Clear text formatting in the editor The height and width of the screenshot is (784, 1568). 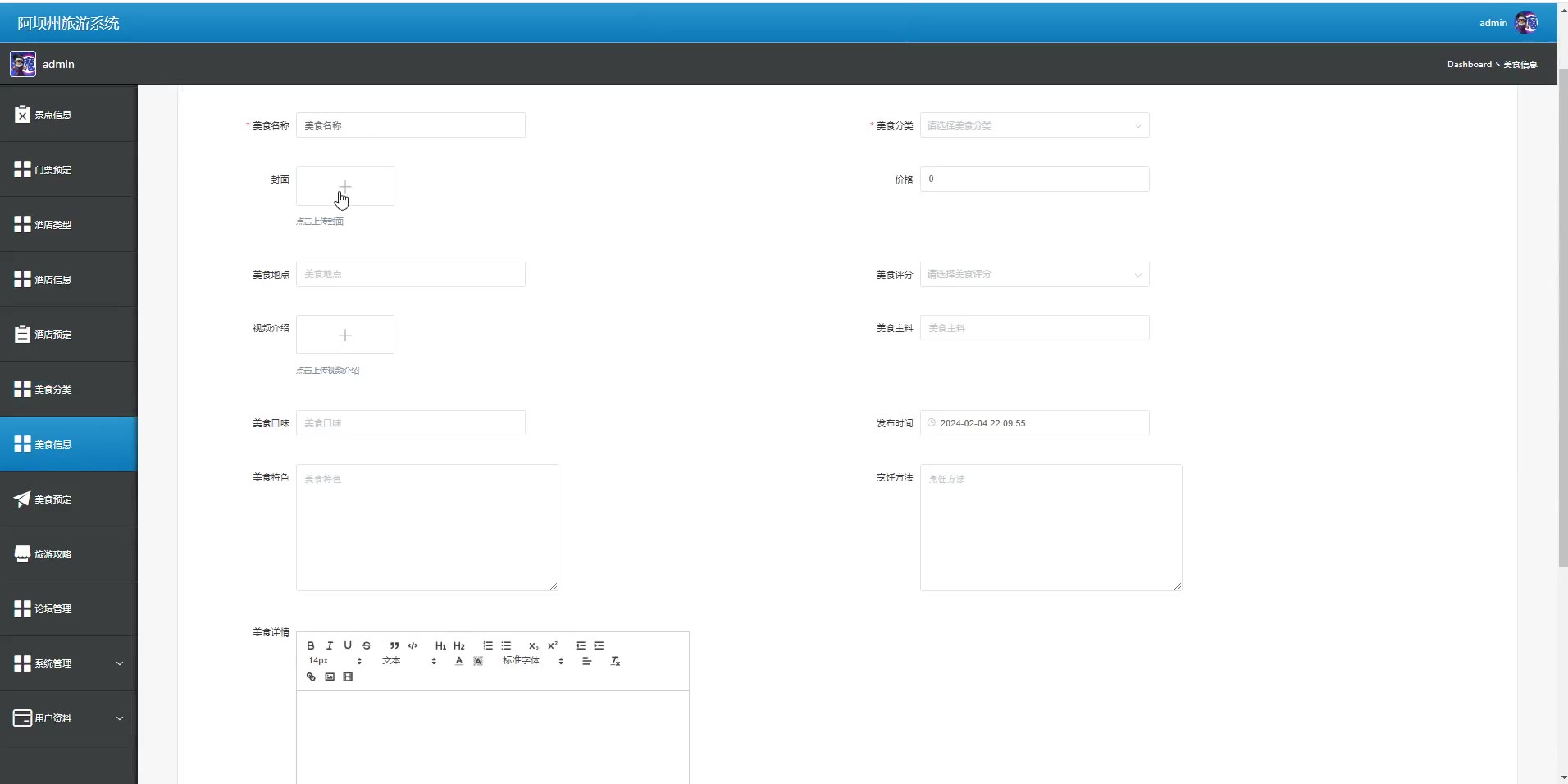(x=615, y=661)
